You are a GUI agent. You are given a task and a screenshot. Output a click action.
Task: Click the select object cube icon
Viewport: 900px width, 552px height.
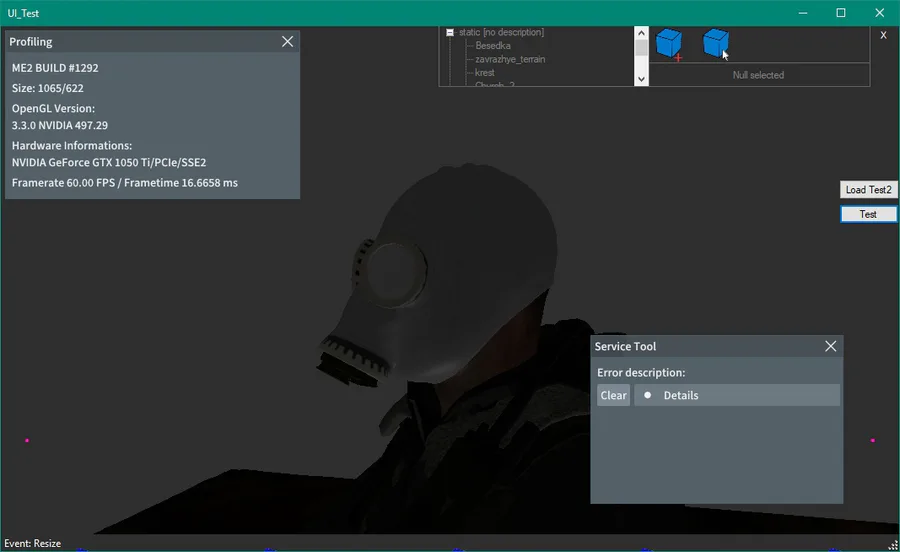tap(716, 44)
